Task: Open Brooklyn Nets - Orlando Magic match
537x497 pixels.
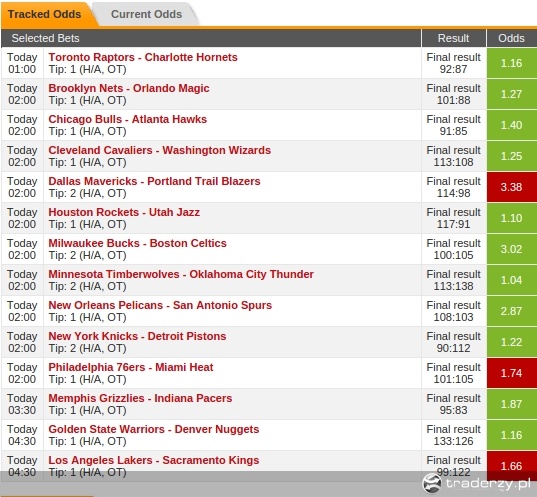Action: pos(129,88)
